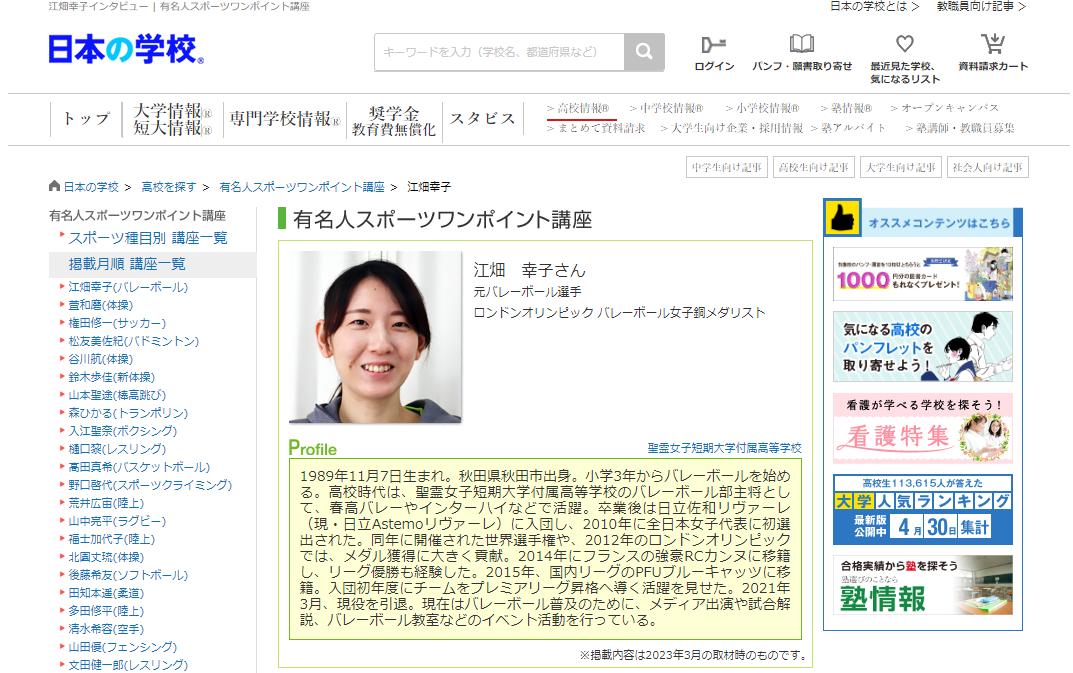Click the search magnifier button
1073x673 pixels.
click(x=644, y=52)
